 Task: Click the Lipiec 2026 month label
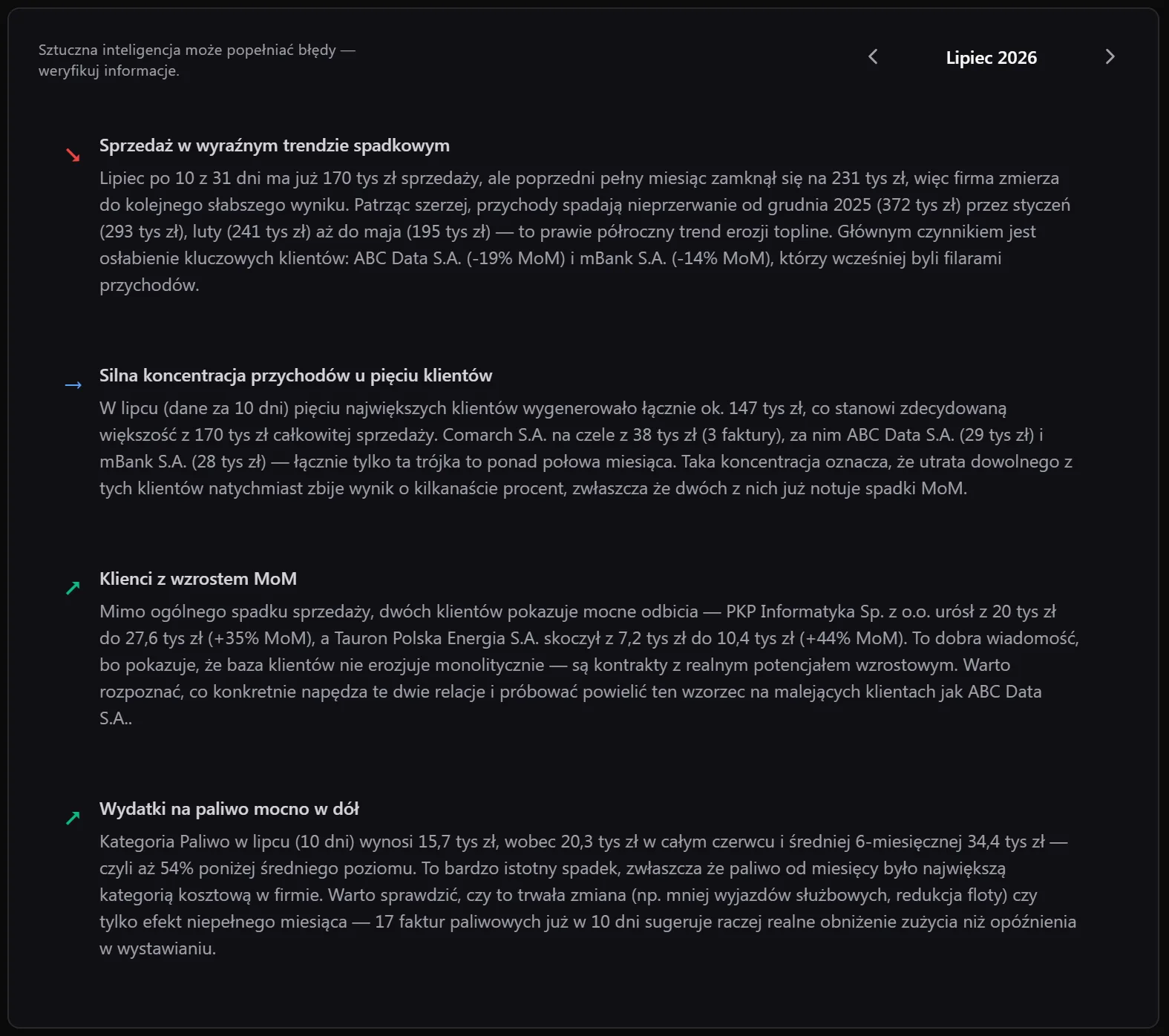tap(991, 58)
